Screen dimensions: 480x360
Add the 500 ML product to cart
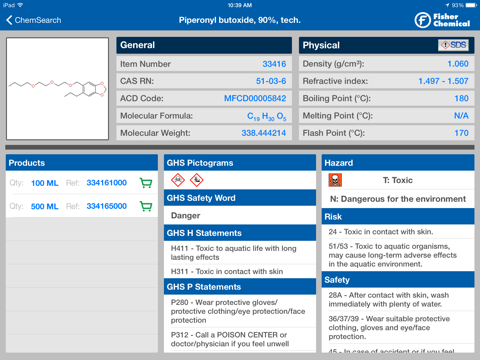(146, 206)
